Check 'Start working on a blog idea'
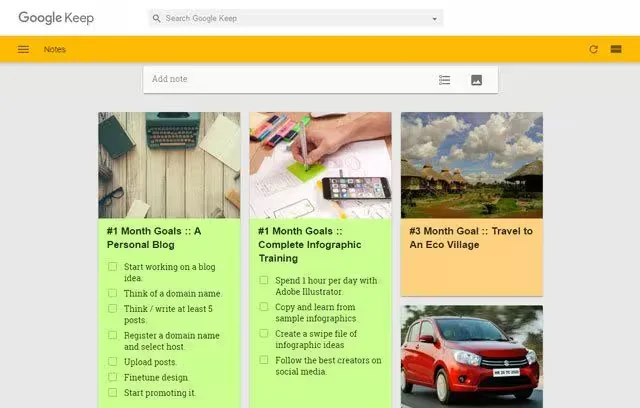 pyautogui.click(x=113, y=267)
